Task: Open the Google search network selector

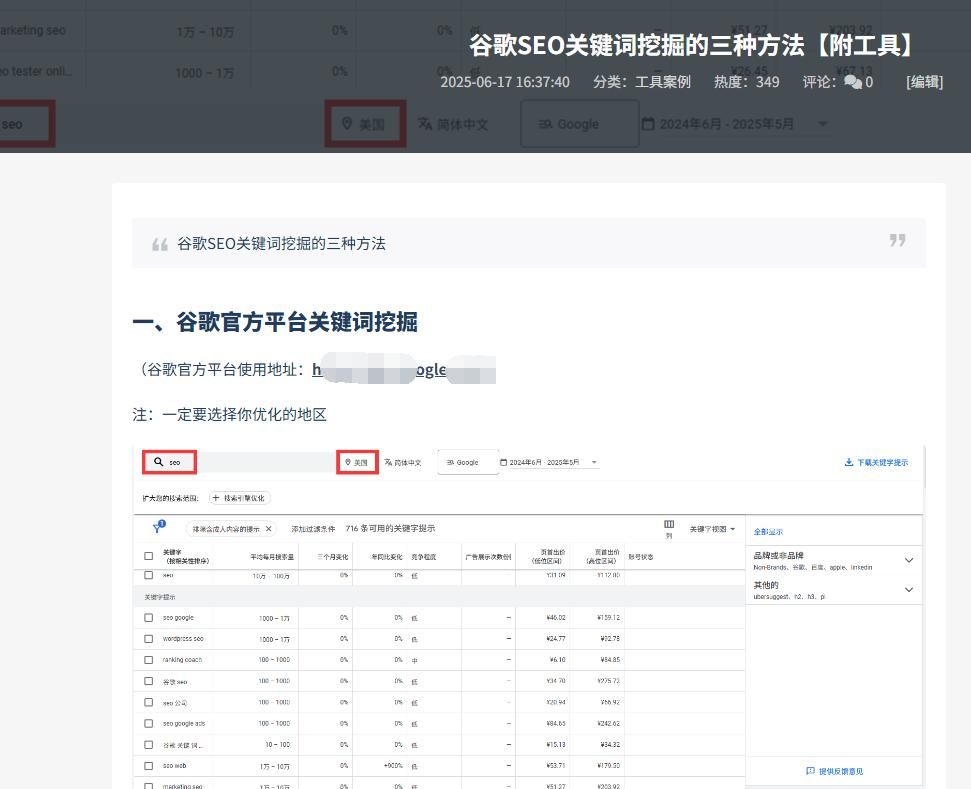Action: point(468,463)
